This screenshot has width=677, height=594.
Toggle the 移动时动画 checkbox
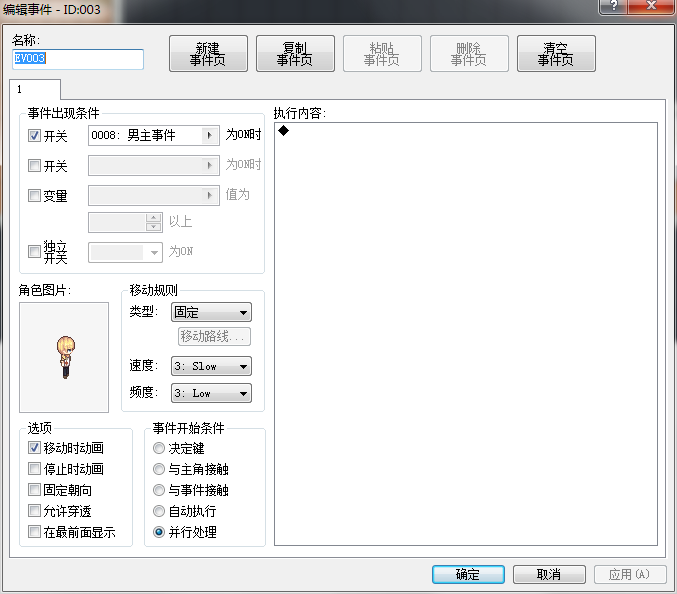pos(34,448)
